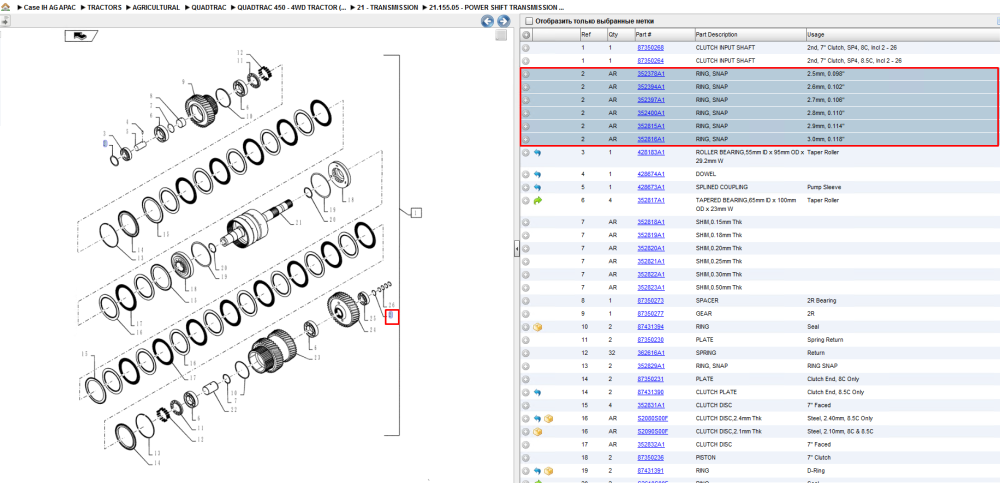The width and height of the screenshot is (1000, 483).
Task: Add GEAR 87350277 with its plus icon
Action: (526, 314)
